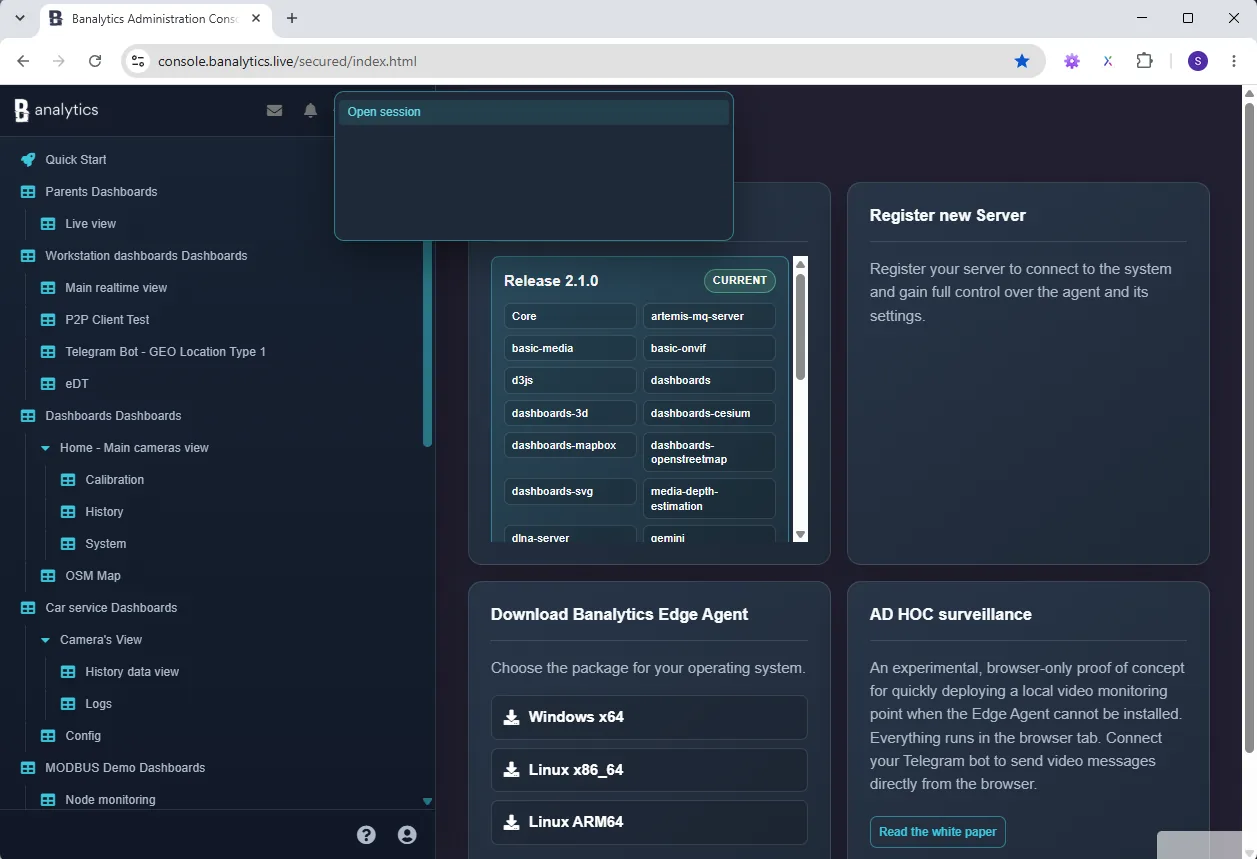1257x859 pixels.
Task: Click the release list scrollbar down arrow
Action: [x=800, y=535]
